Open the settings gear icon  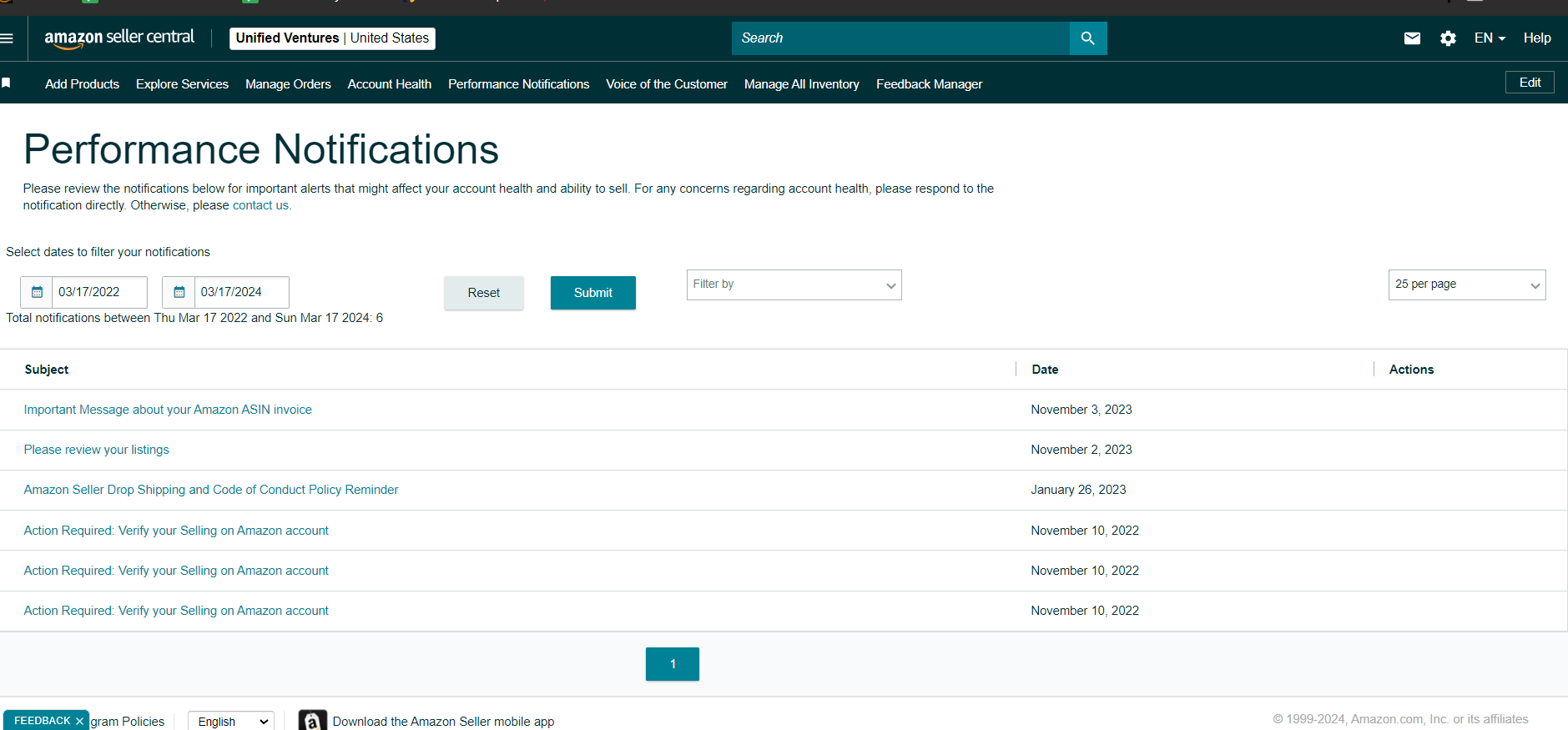tap(1448, 38)
